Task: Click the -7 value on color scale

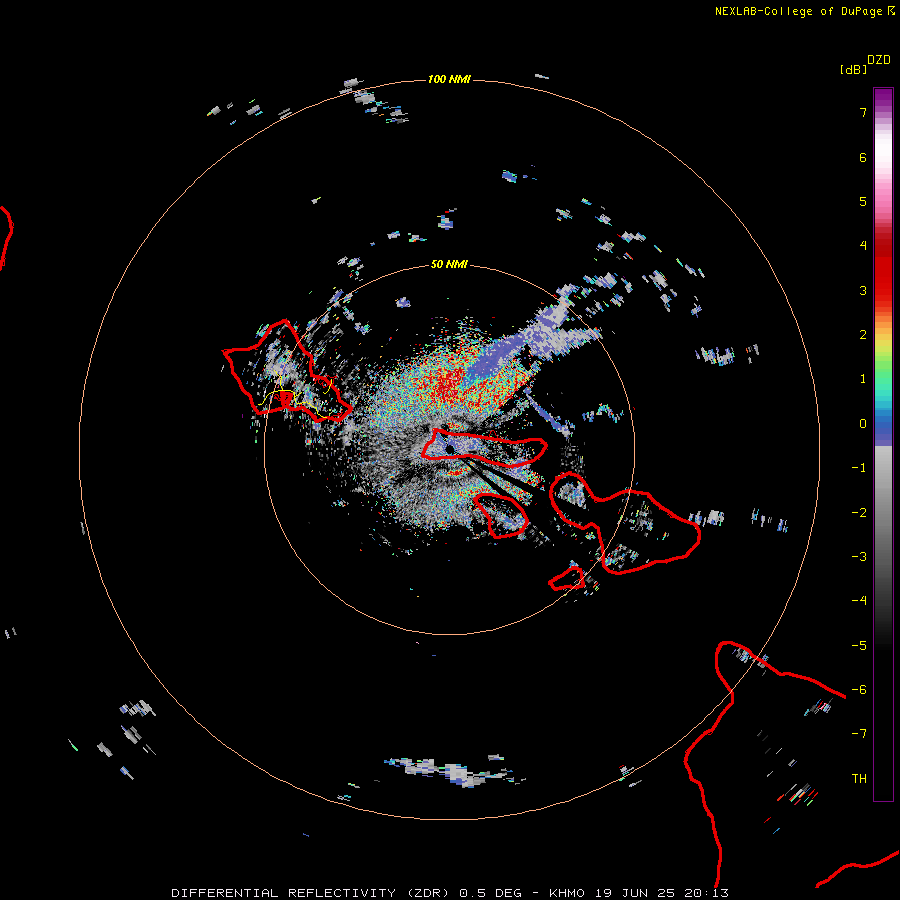Action: click(859, 734)
